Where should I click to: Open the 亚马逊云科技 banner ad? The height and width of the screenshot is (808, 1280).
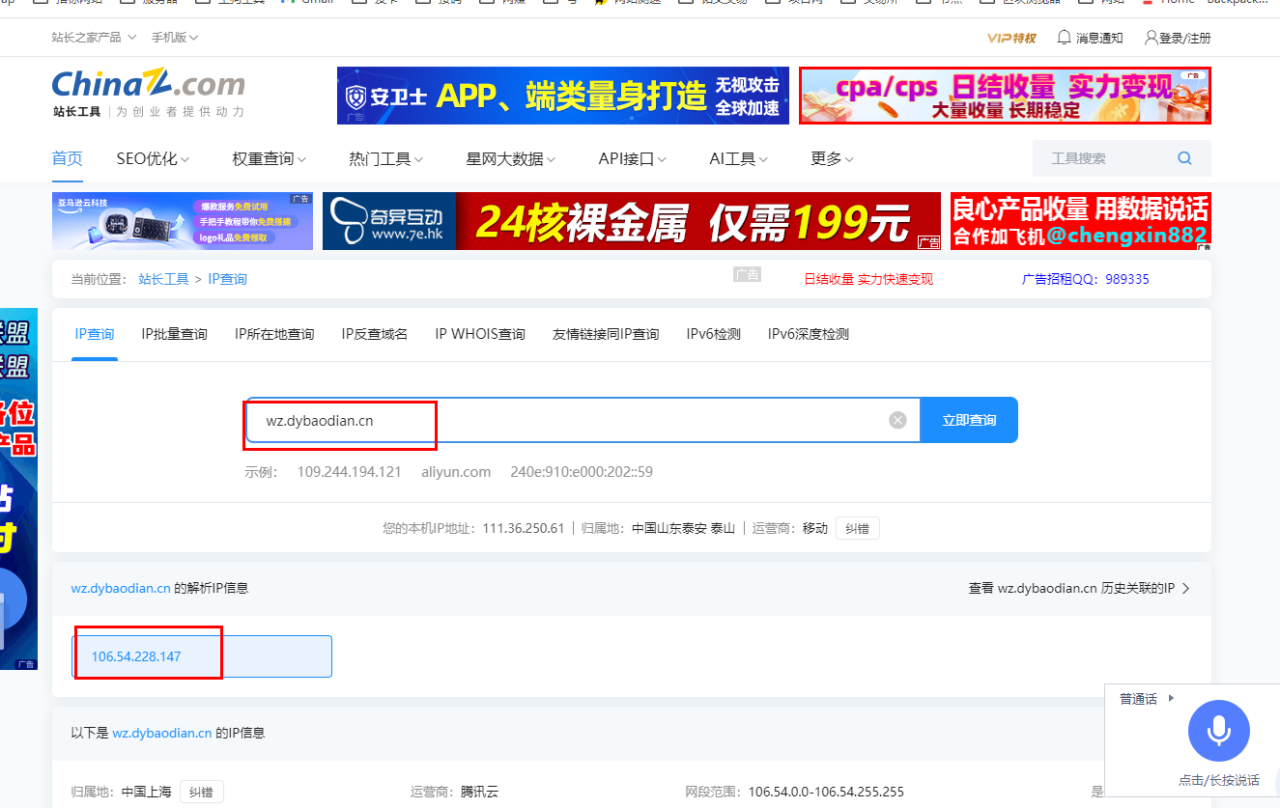(x=182, y=221)
